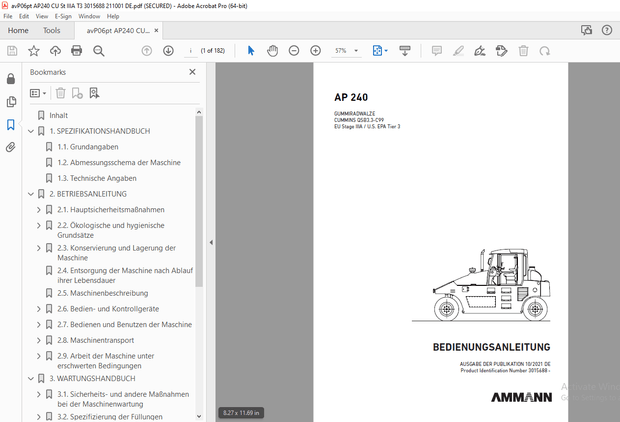Bookmark this file with the star icon
This screenshot has width=620, height=422.
33,51
